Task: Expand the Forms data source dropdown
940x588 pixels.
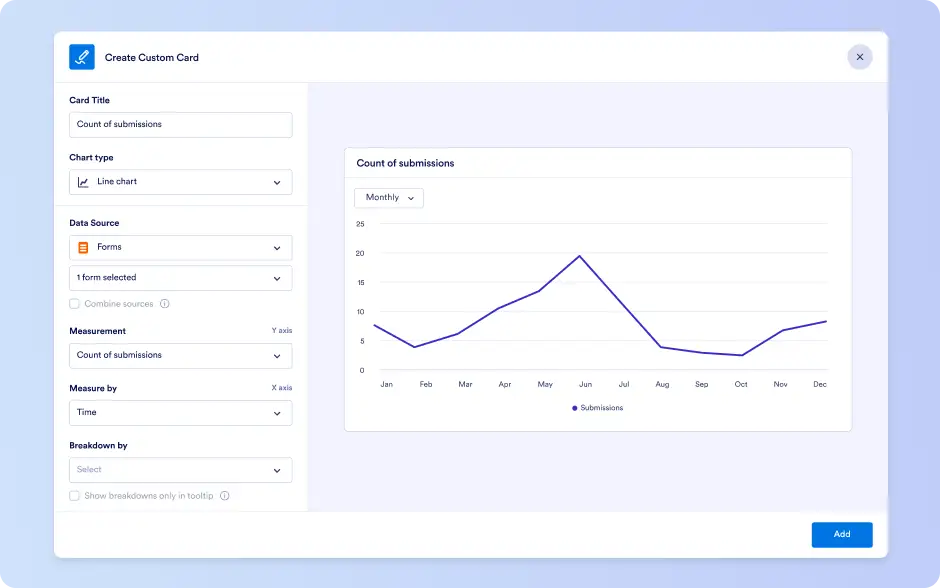Action: click(180, 248)
